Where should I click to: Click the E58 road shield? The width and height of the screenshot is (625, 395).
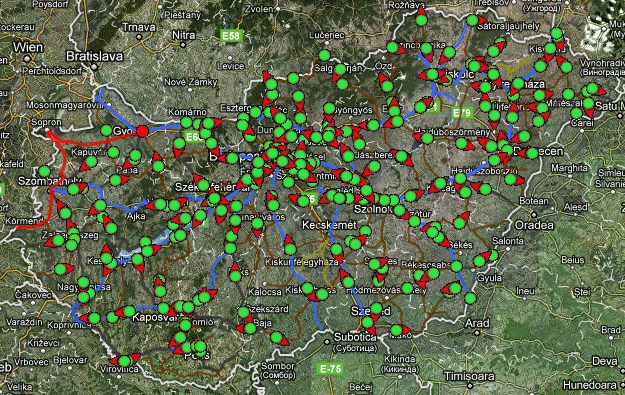pyautogui.click(x=231, y=36)
